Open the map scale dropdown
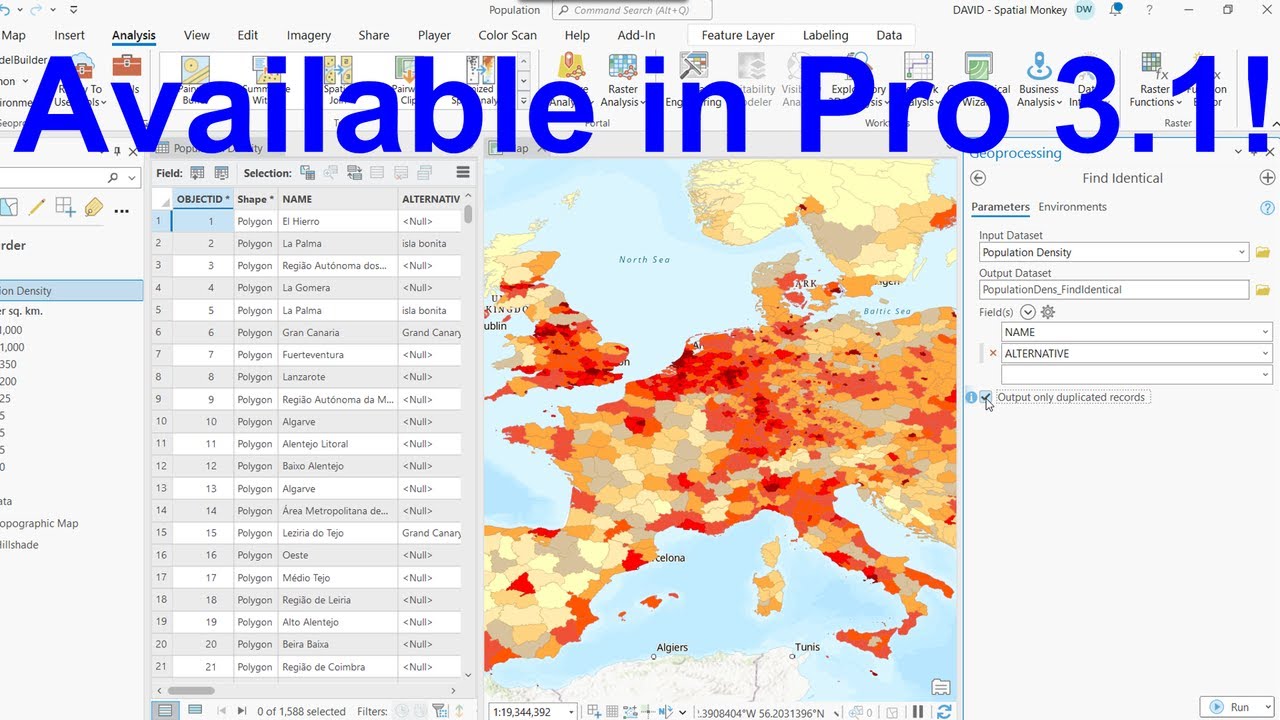 571,712
